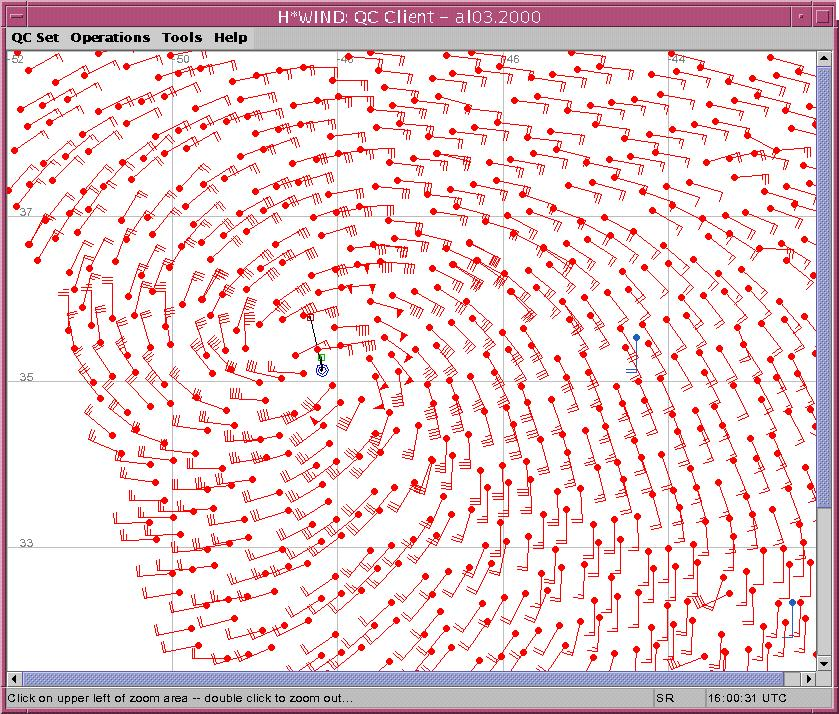Open the Operations menu
This screenshot has width=839, height=714.
(110, 38)
